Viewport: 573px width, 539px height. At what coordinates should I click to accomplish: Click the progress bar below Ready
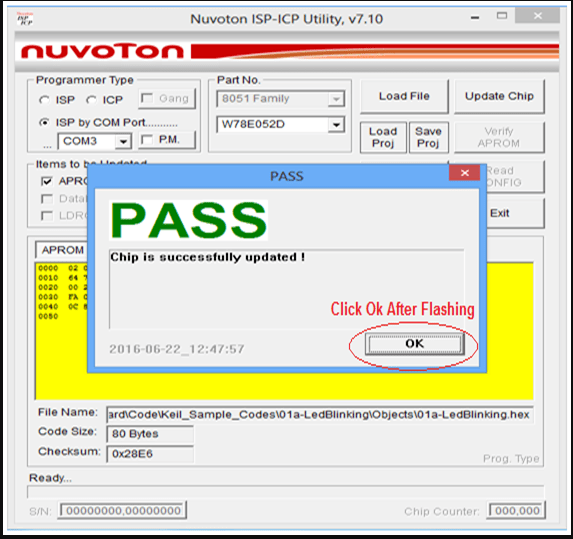(286, 491)
